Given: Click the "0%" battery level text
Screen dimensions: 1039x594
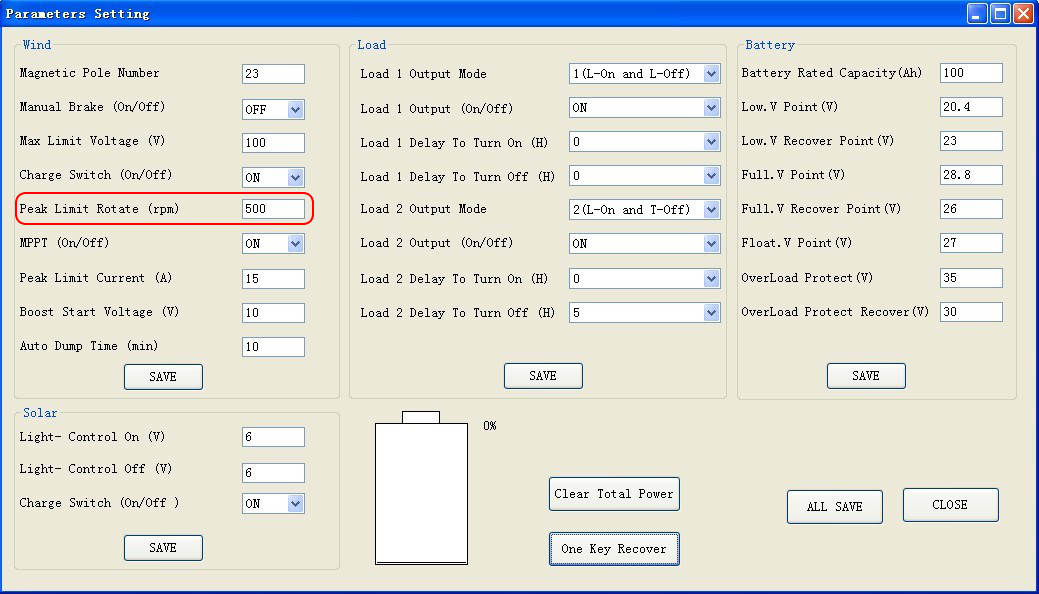Looking at the screenshot, I should (x=490, y=426).
